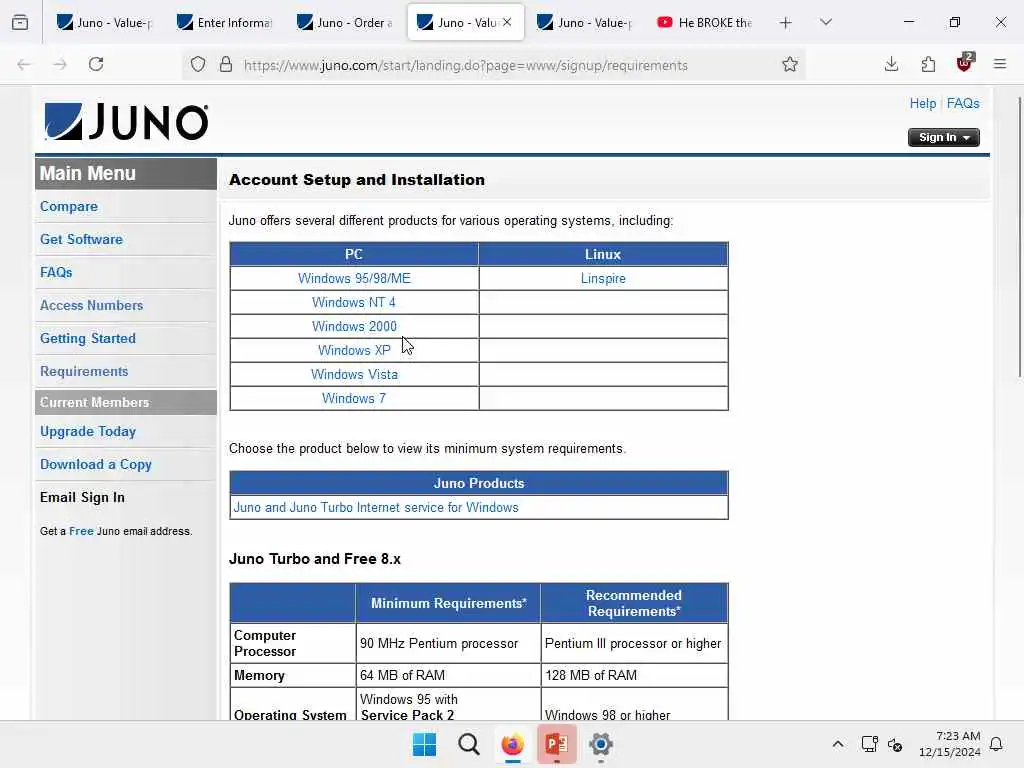Image resolution: width=1024 pixels, height=768 pixels.
Task: Click the address bar URL
Action: click(x=466, y=65)
